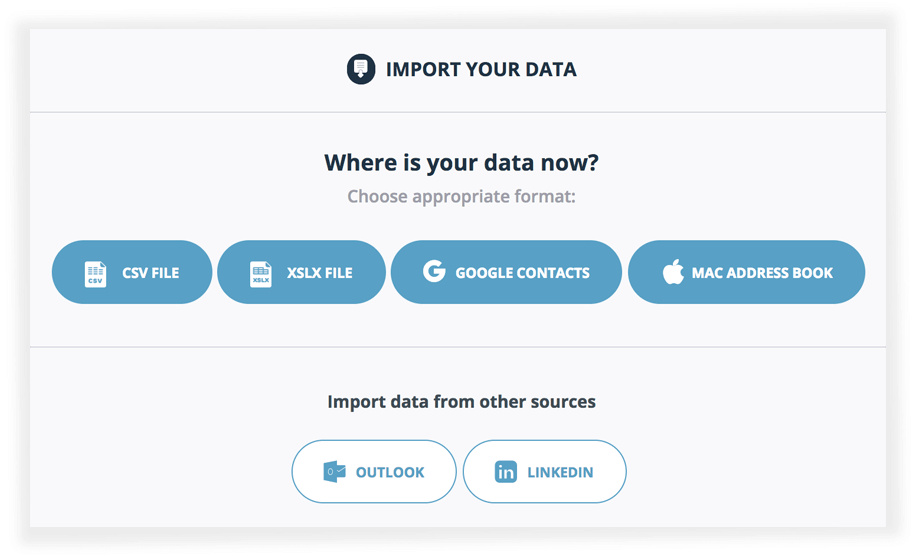
Task: Click the import icon in the header
Action: [361, 70]
